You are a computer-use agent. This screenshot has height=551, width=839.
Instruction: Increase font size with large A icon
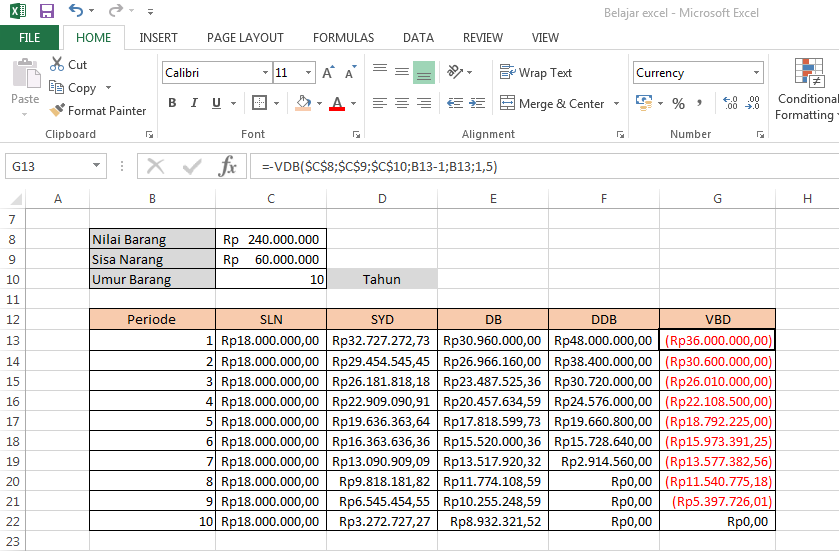328,72
